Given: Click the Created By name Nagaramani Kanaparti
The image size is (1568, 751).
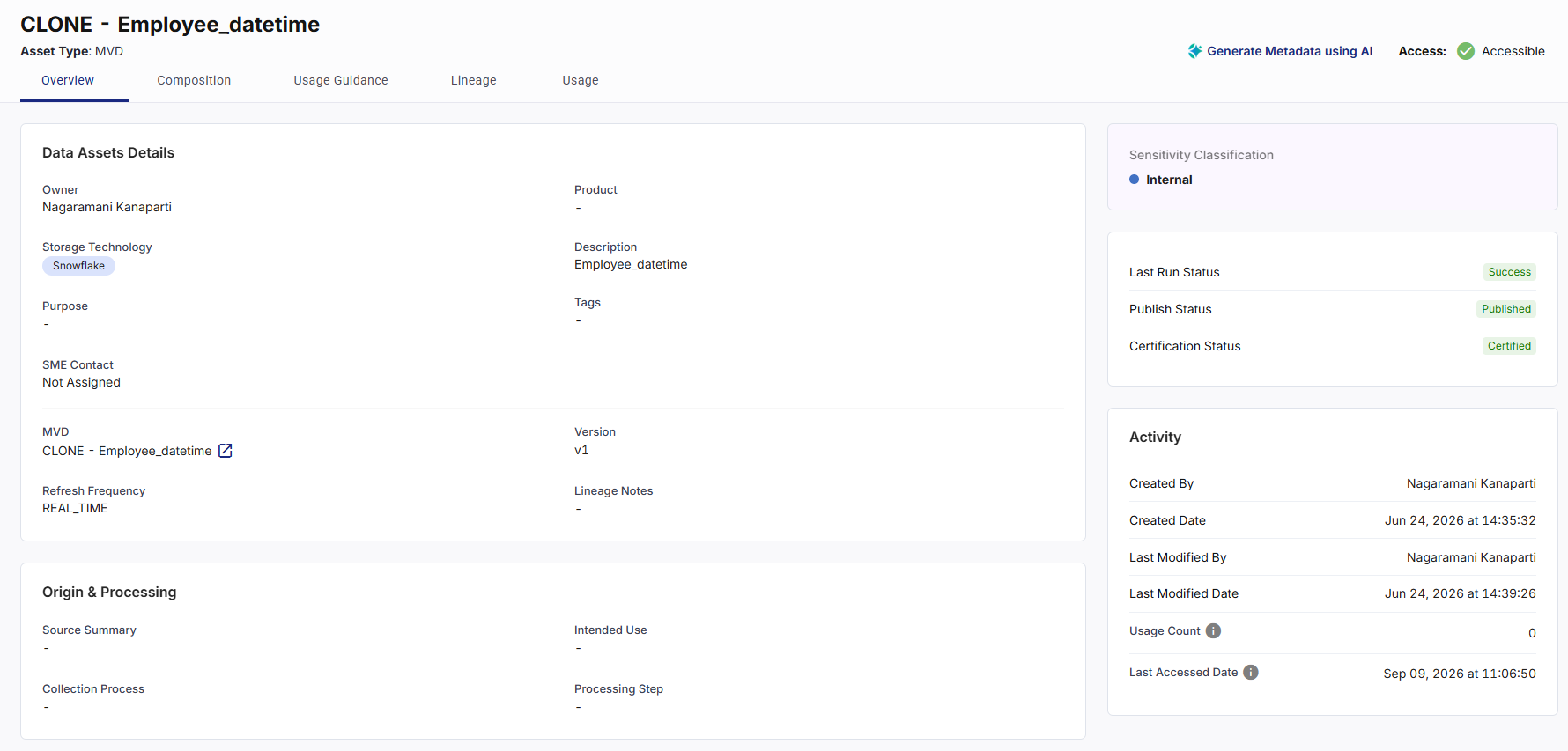Looking at the screenshot, I should pyautogui.click(x=1471, y=483).
